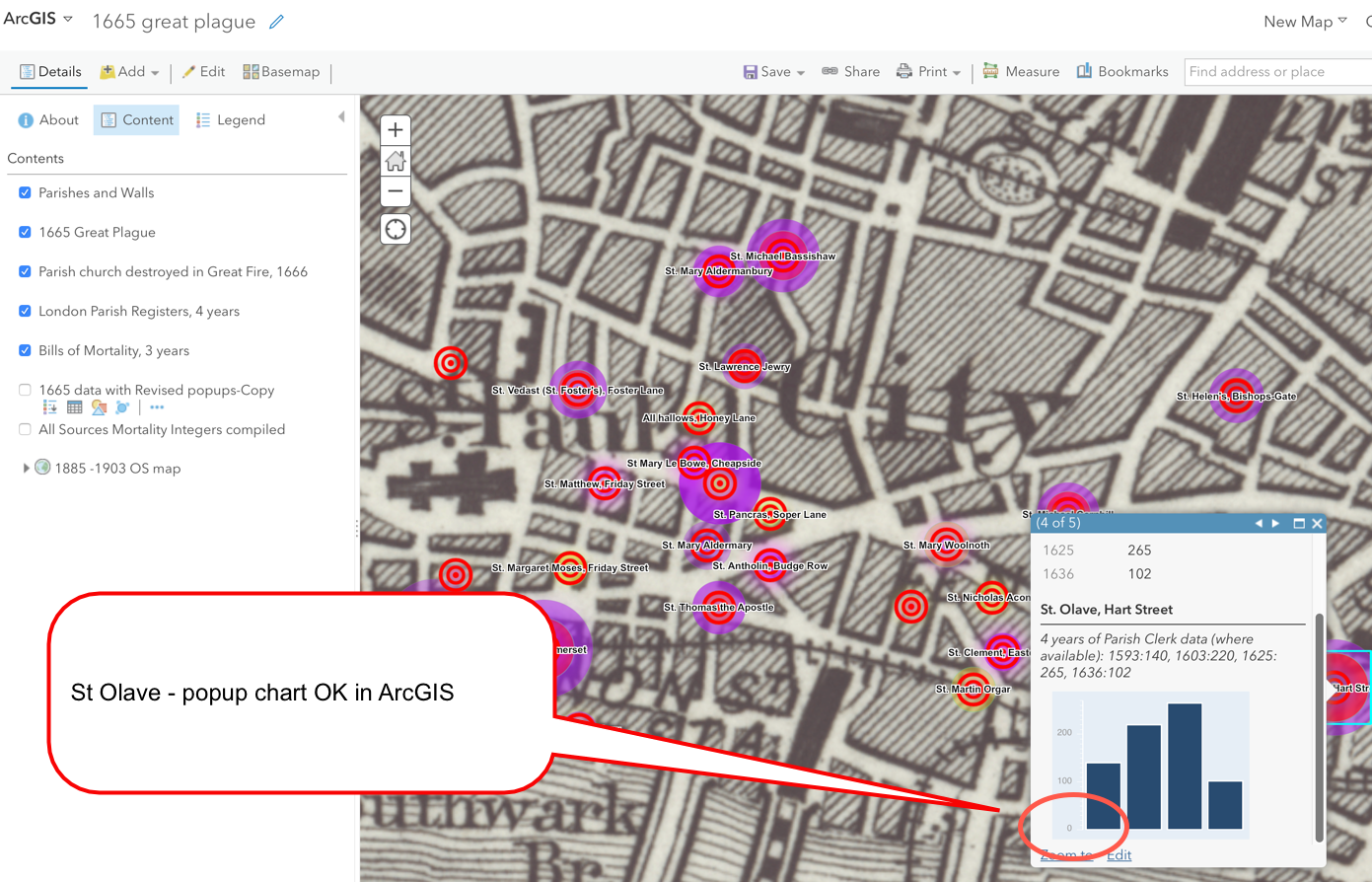
Task: Toggle London Parish Registers, 4 years checkbox
Action: point(25,311)
